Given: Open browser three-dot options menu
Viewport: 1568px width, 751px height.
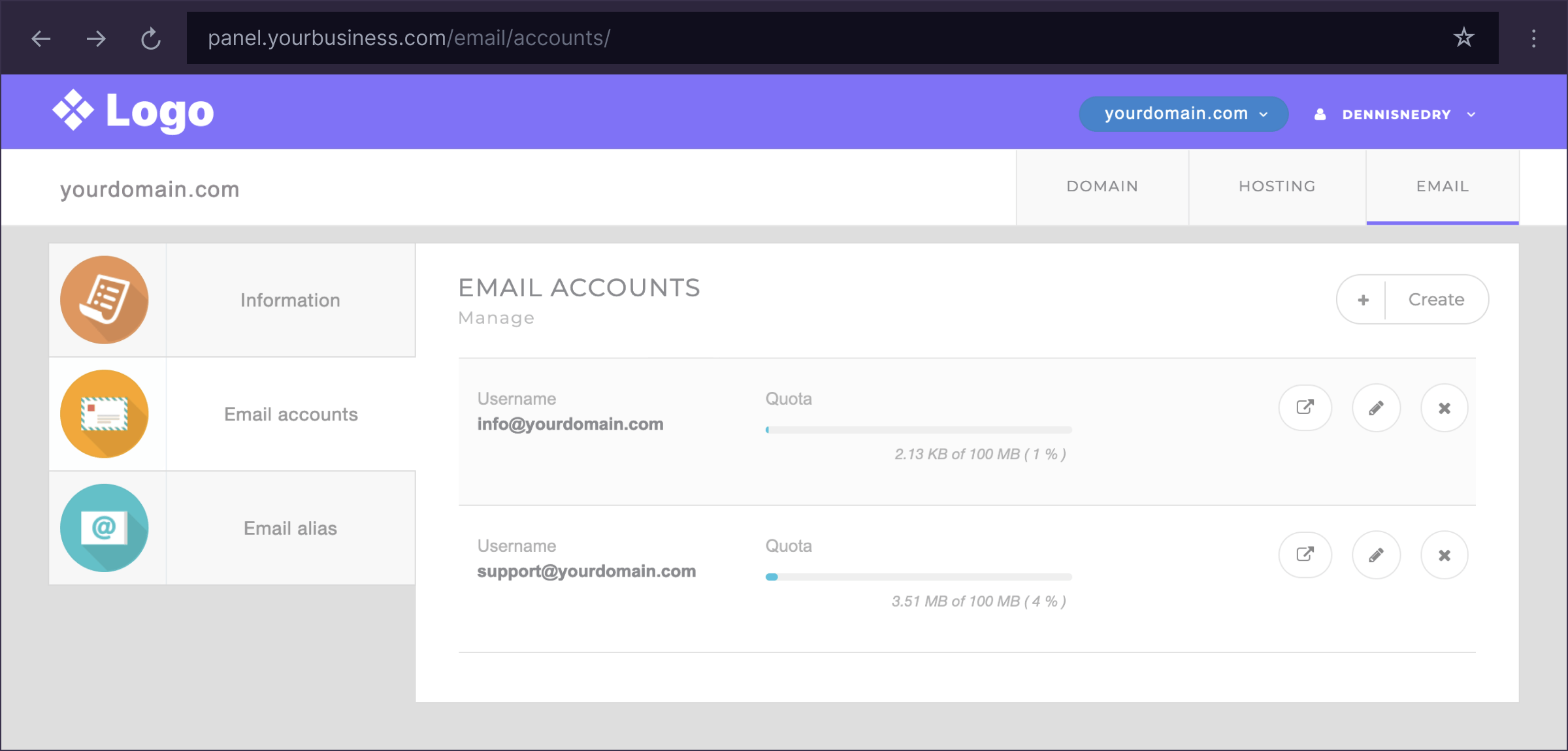Looking at the screenshot, I should (1533, 39).
